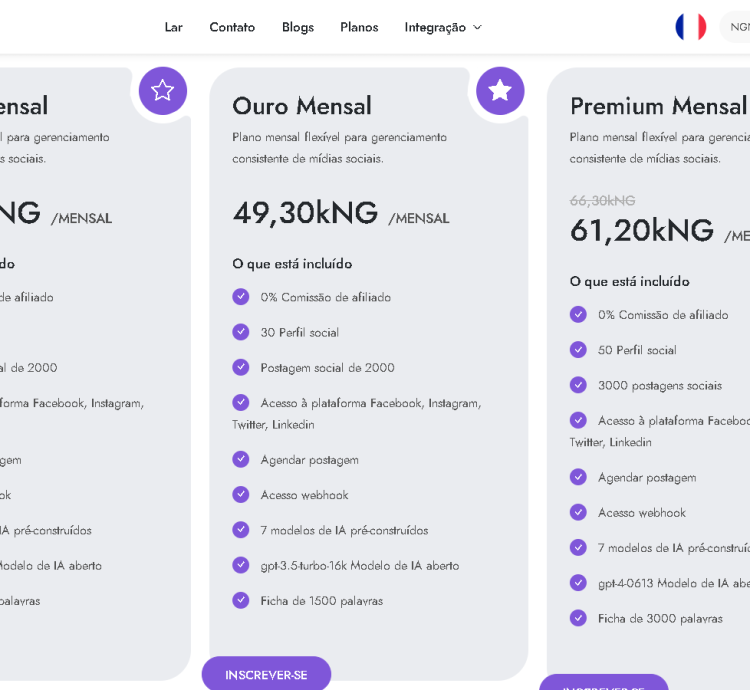Click check beside gpt-3.5-turbo-16k Modelo de IA aberto

[241, 565]
